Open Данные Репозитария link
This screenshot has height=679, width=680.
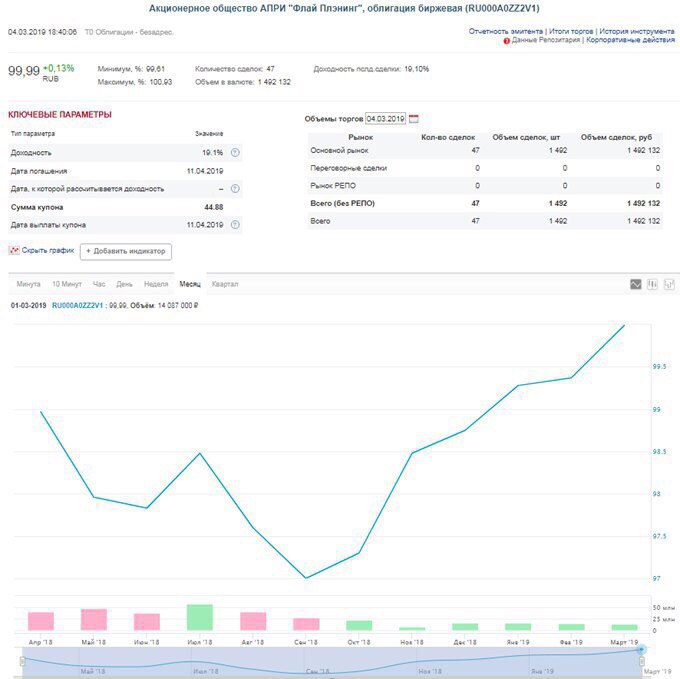(x=546, y=40)
